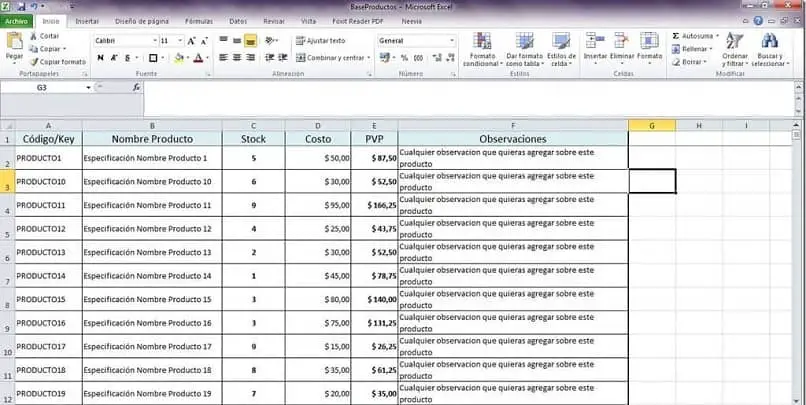Align cell text to the left
This screenshot has height=405, width=806.
[223, 58]
